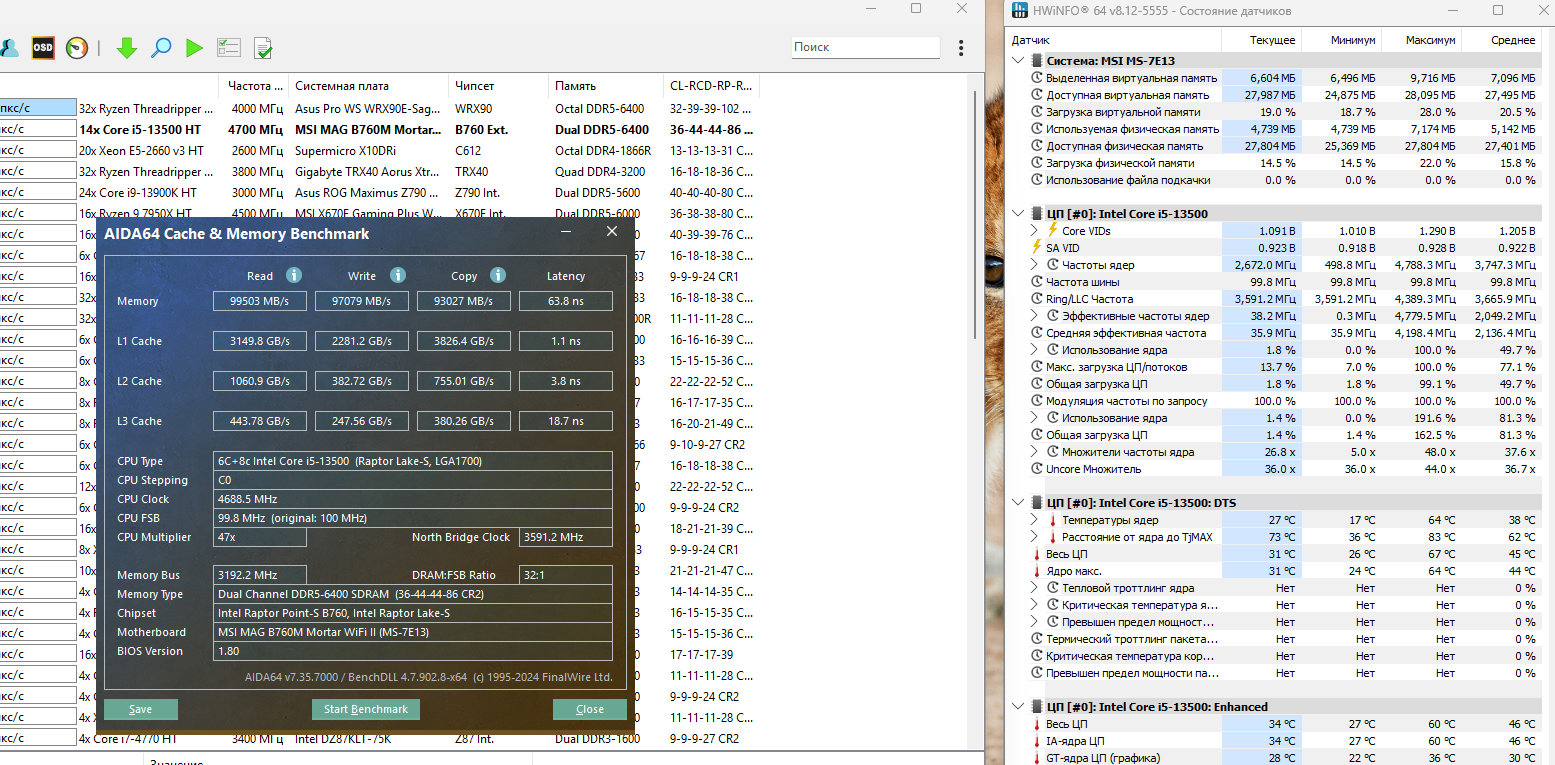
Task: Select the Общая загрузка ЦП 1.8 % row
Action: 1275,384
